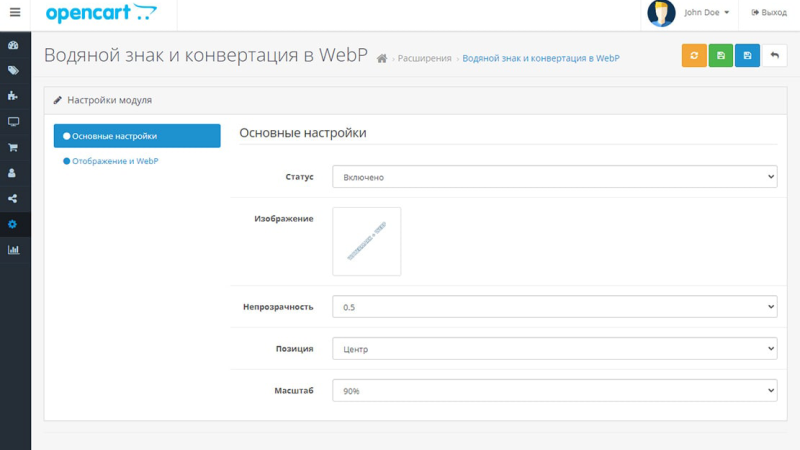The image size is (800, 450).
Task: Open the Extensions puzzle sidebar icon
Action: tap(13, 96)
